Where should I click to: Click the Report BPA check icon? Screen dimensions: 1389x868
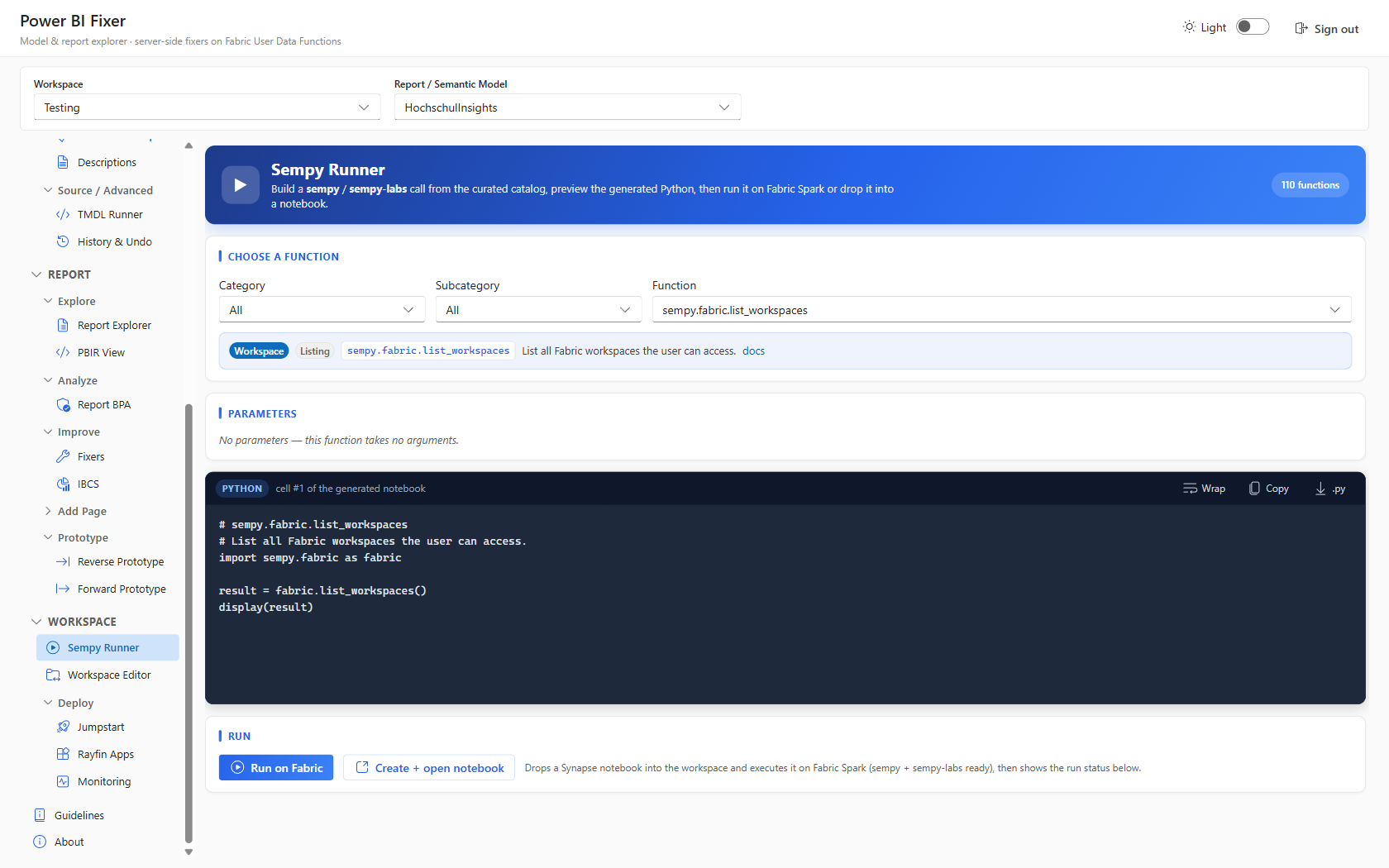(x=63, y=404)
